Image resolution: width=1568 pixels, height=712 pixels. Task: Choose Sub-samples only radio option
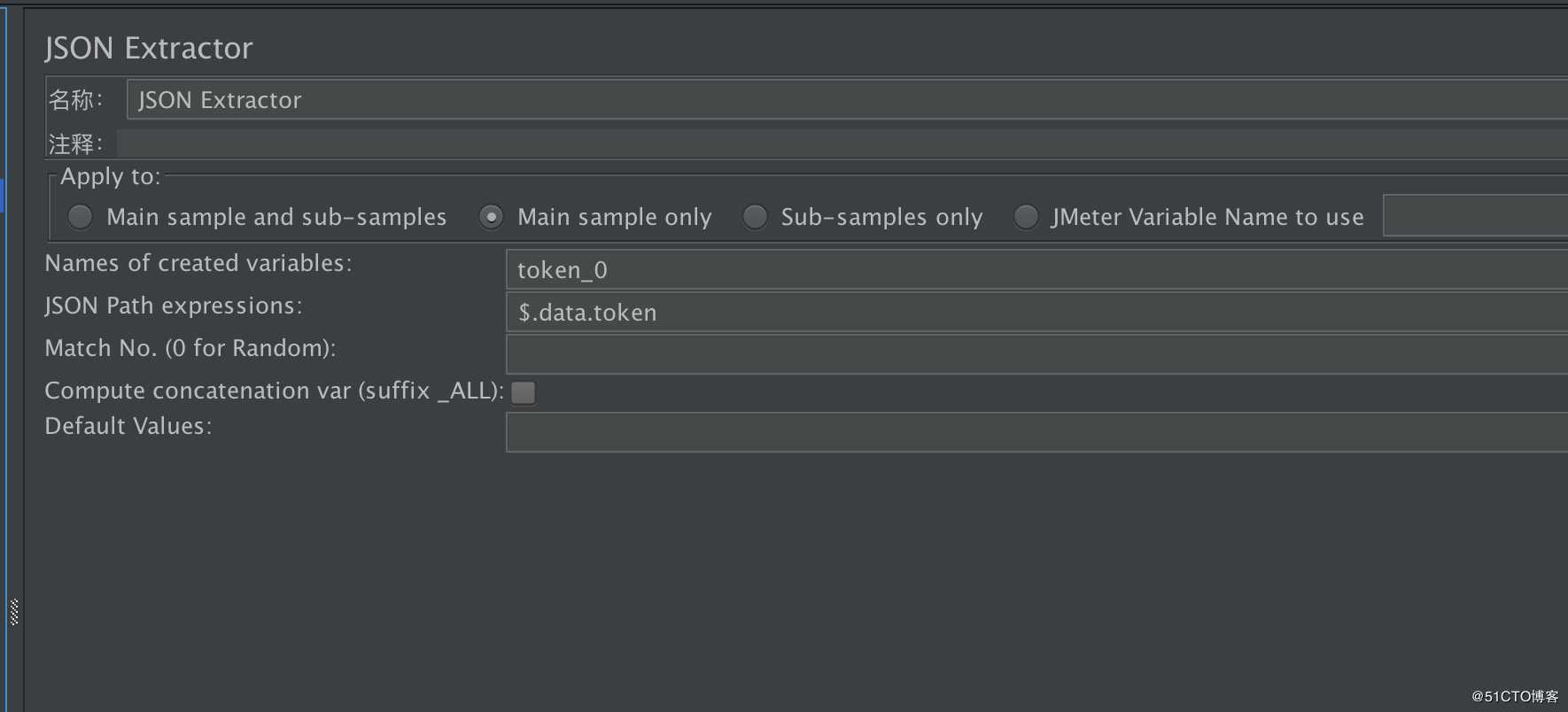click(x=755, y=217)
